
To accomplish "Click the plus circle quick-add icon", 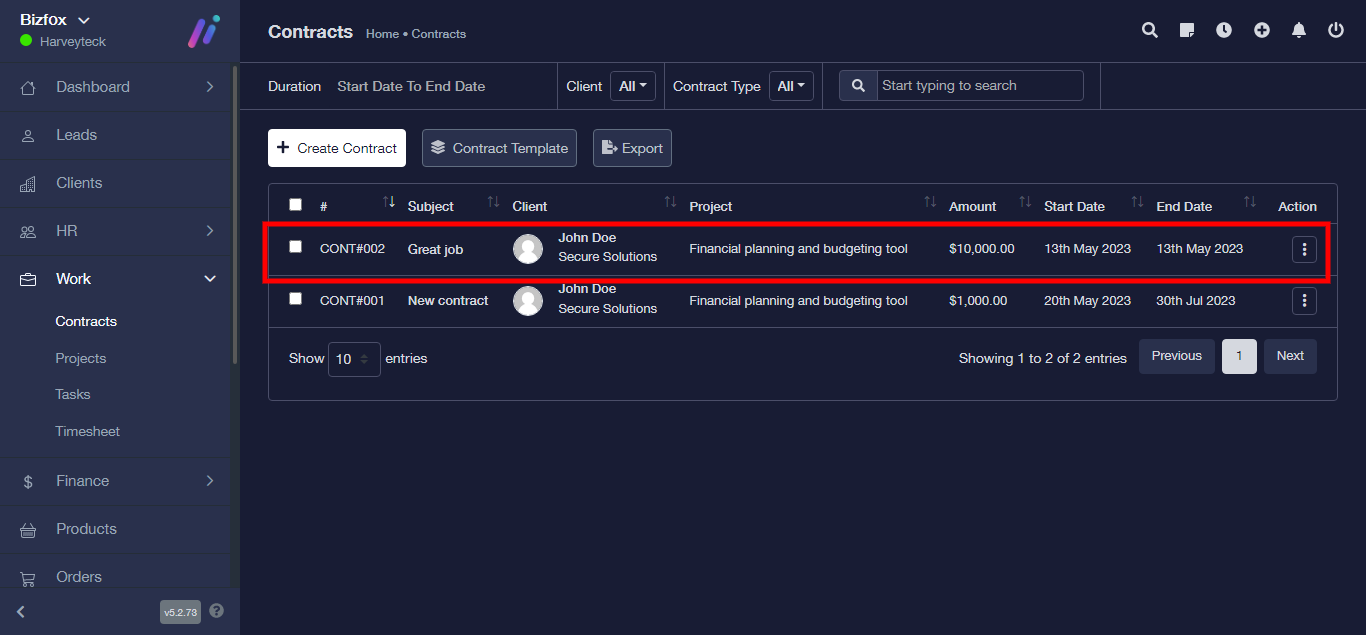I will click(x=1262, y=31).
